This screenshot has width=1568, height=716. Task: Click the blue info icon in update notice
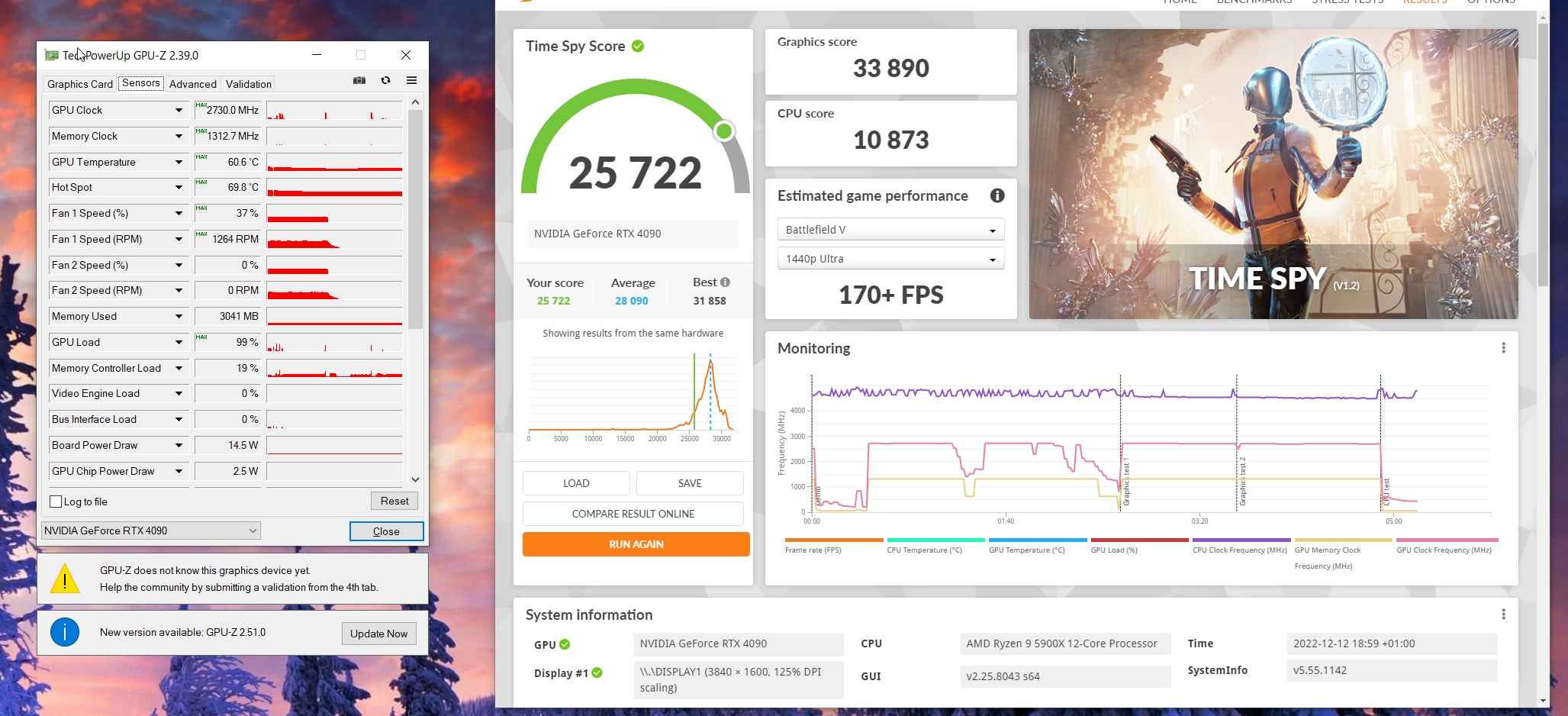pyautogui.click(x=65, y=632)
